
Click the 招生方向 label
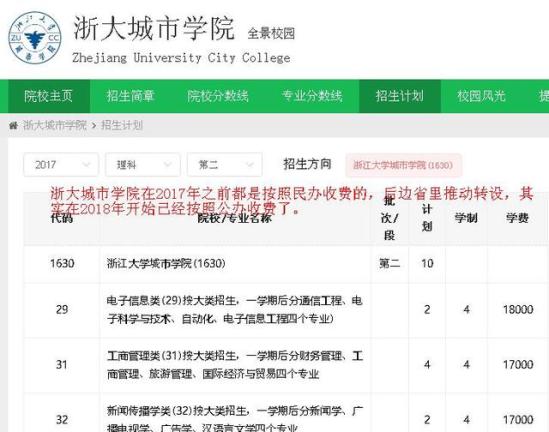[307, 164]
